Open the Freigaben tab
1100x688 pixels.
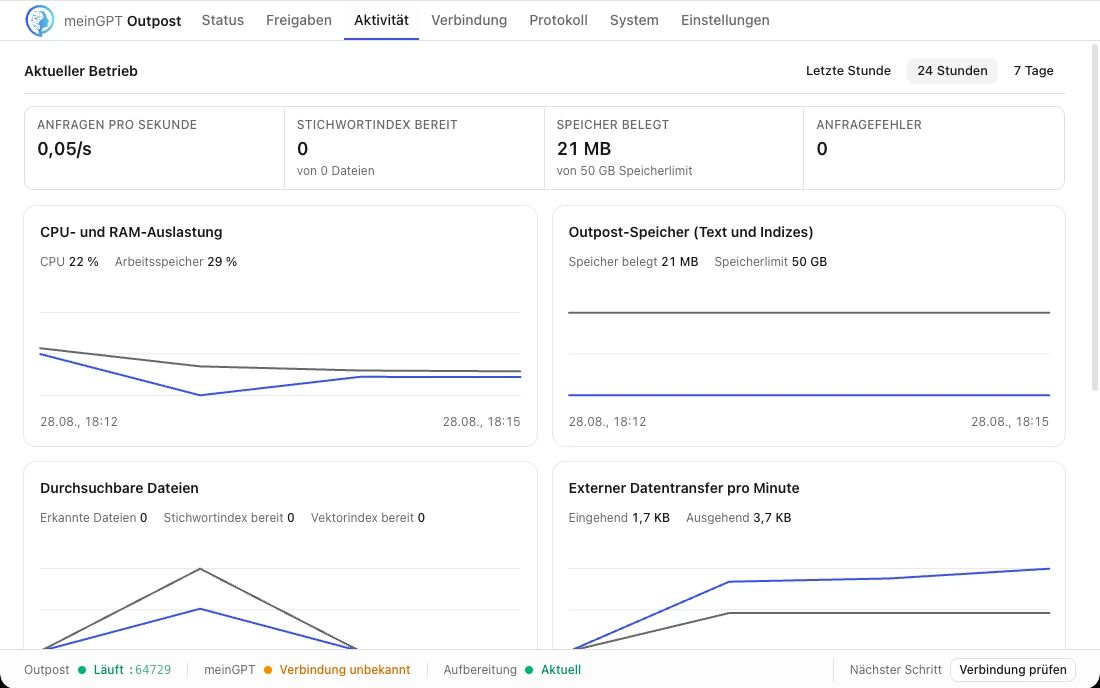[x=299, y=20]
